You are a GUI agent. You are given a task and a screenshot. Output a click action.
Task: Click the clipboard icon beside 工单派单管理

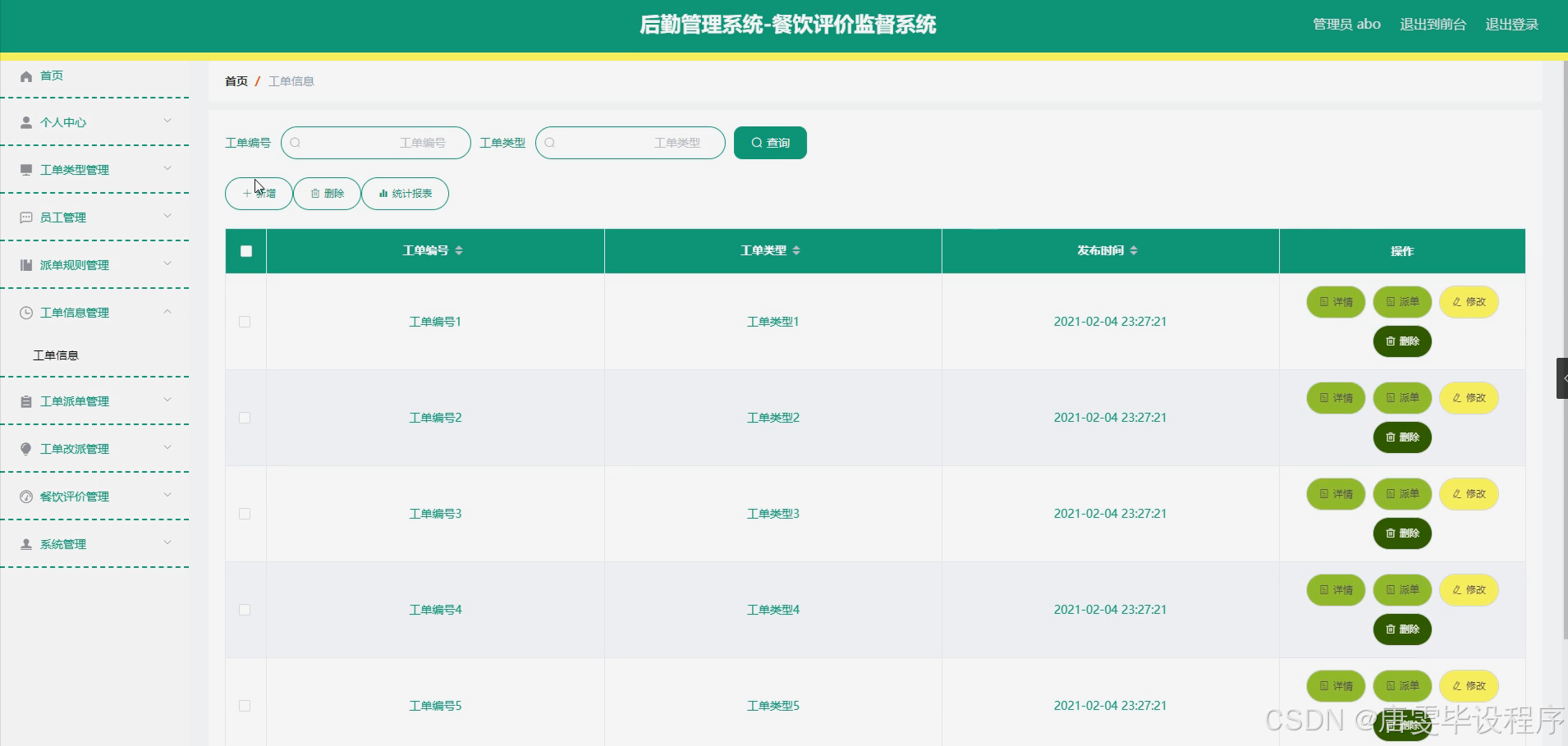26,401
